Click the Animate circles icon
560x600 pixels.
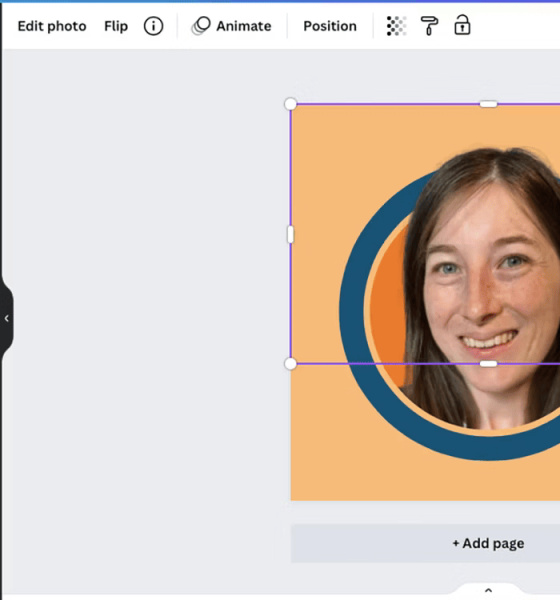click(201, 26)
